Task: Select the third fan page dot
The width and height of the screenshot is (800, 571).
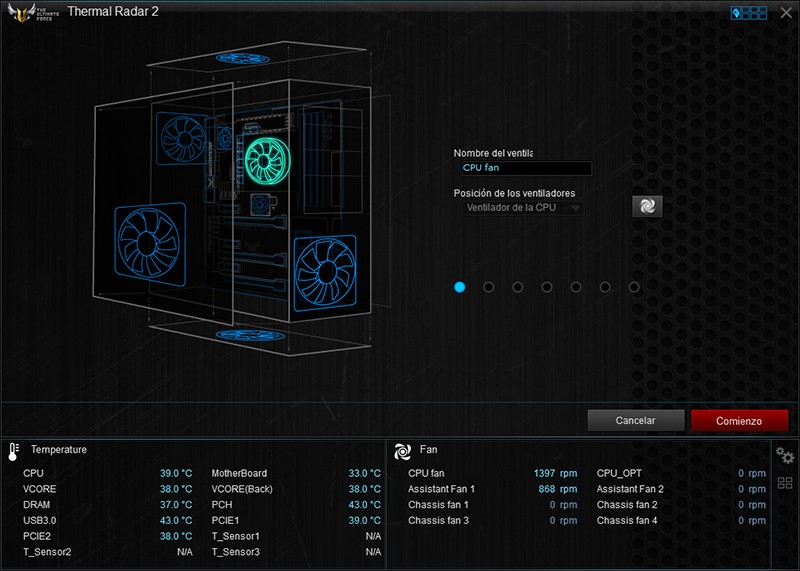Action: click(x=518, y=287)
